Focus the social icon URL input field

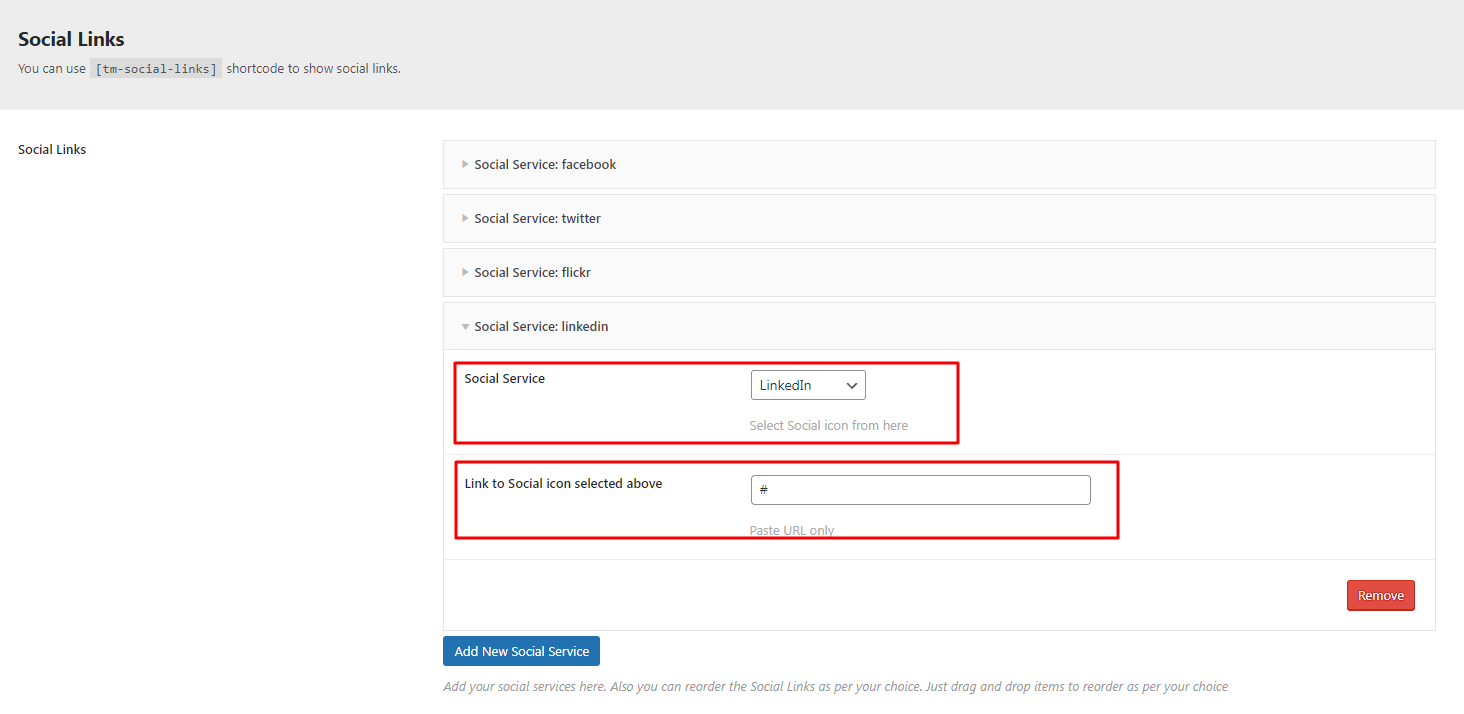pos(920,490)
